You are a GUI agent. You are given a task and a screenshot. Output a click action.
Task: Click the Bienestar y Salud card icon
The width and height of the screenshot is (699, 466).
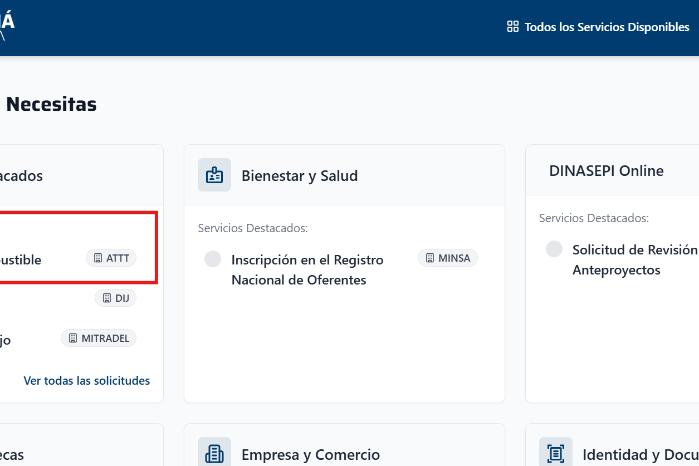(214, 175)
